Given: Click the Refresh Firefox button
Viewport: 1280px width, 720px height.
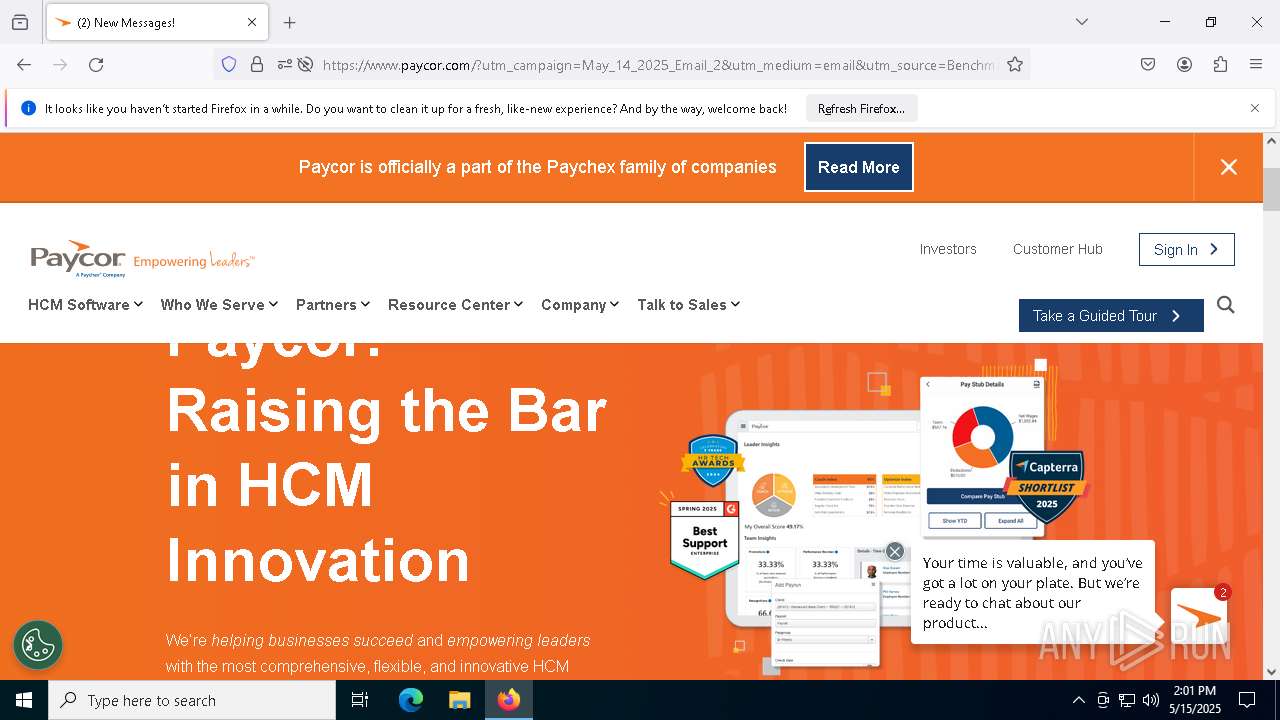Looking at the screenshot, I should [x=861, y=108].
